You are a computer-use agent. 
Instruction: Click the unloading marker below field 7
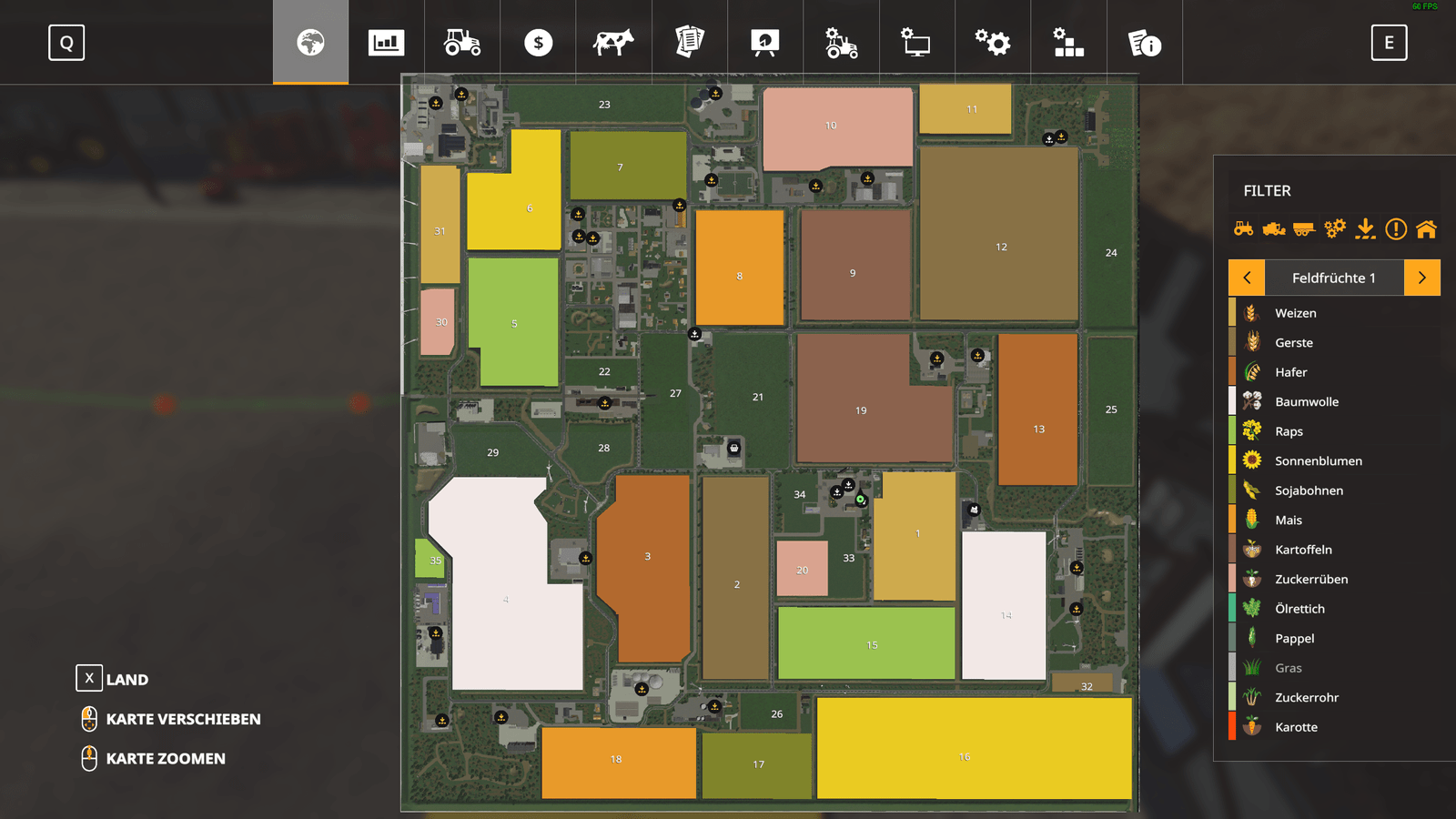point(679,205)
